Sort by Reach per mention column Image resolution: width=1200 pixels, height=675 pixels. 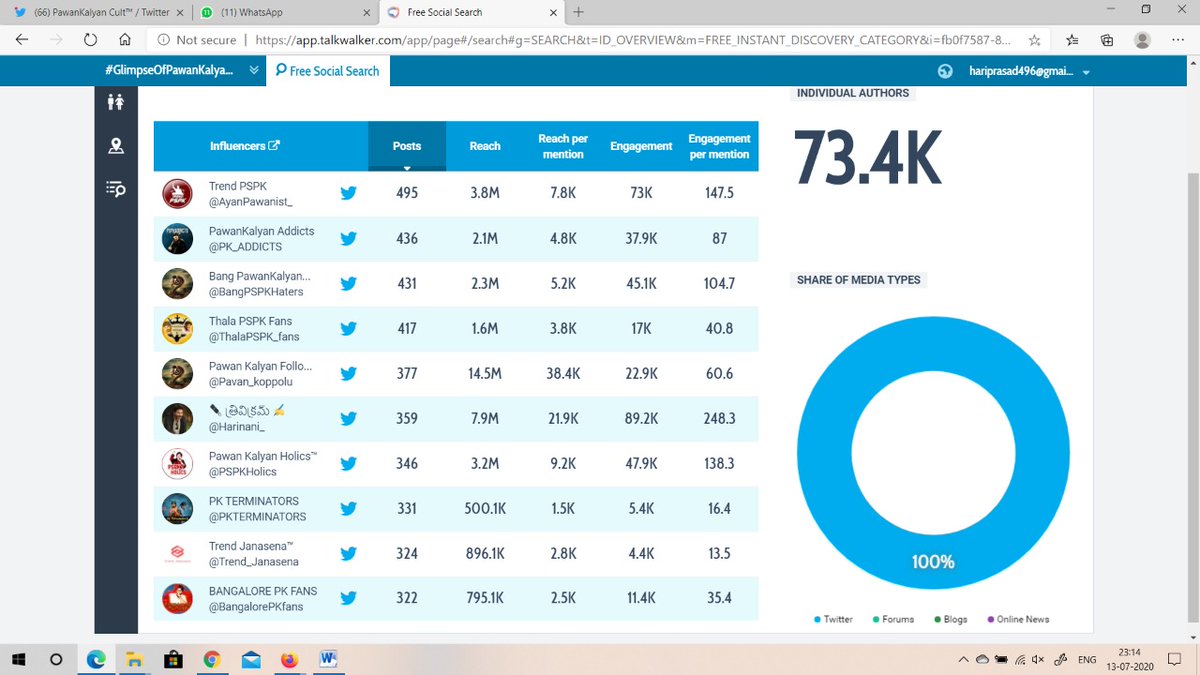click(x=562, y=146)
